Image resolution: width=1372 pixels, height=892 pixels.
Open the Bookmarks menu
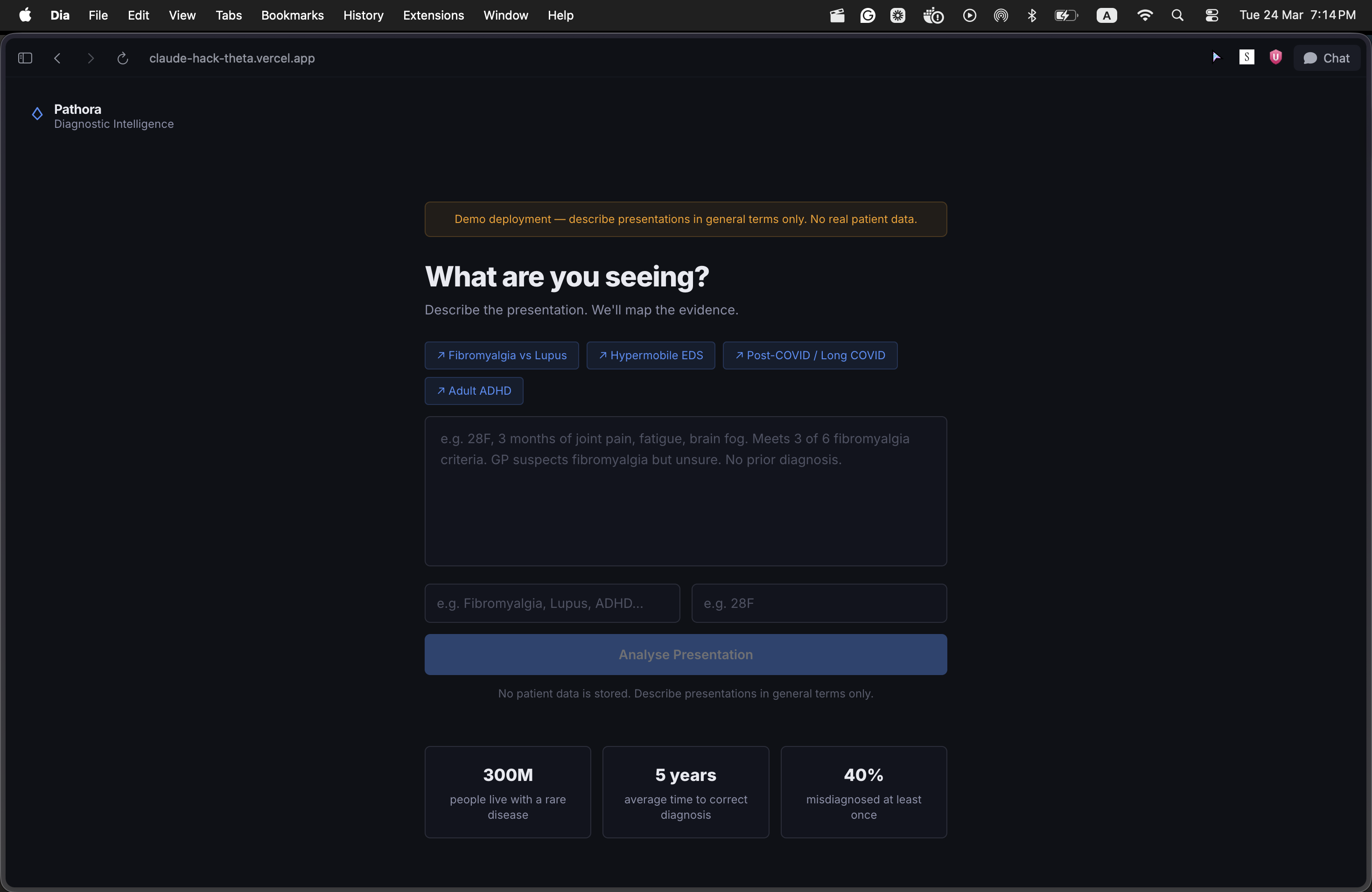point(292,15)
